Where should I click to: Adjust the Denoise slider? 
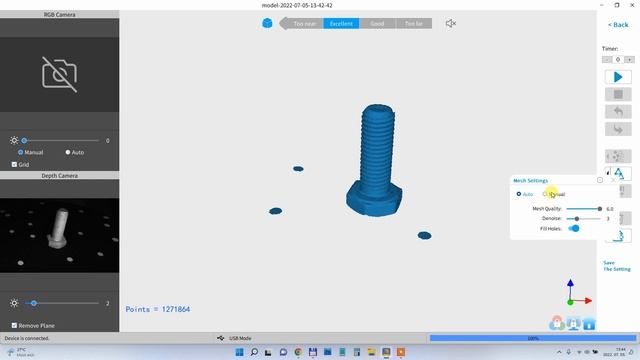584,219
